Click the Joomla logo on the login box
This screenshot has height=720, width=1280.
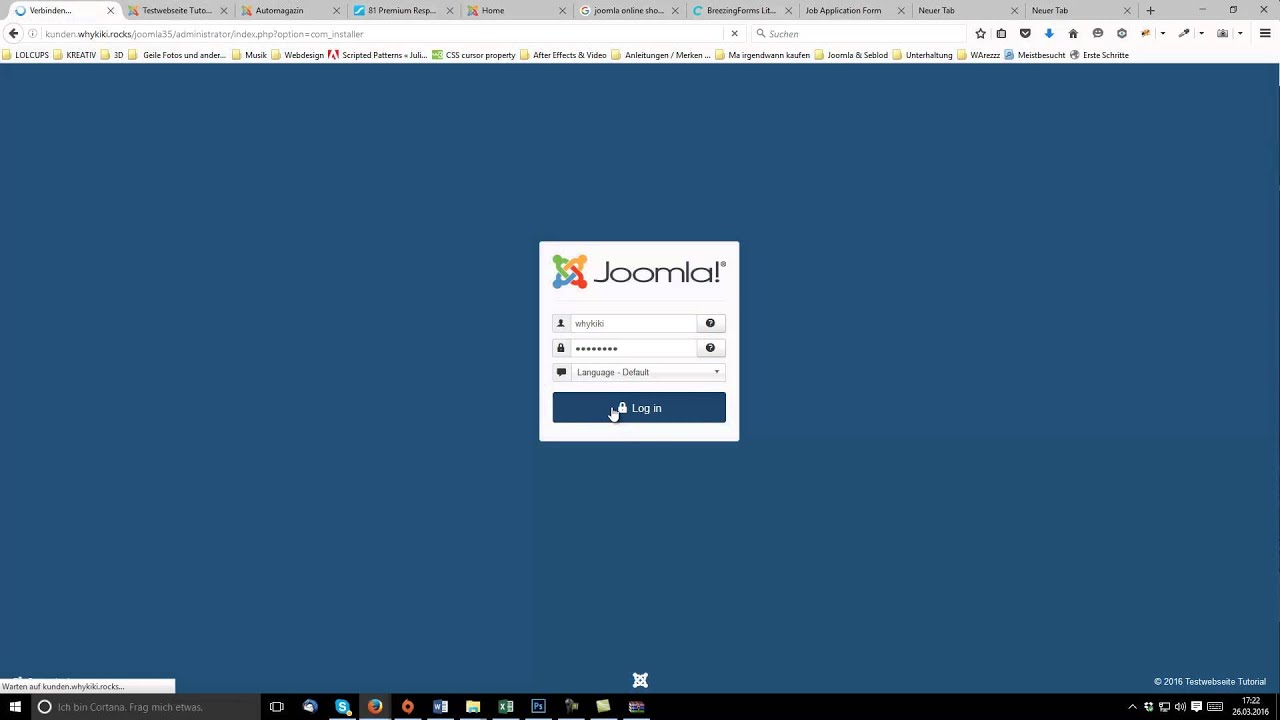(x=639, y=272)
